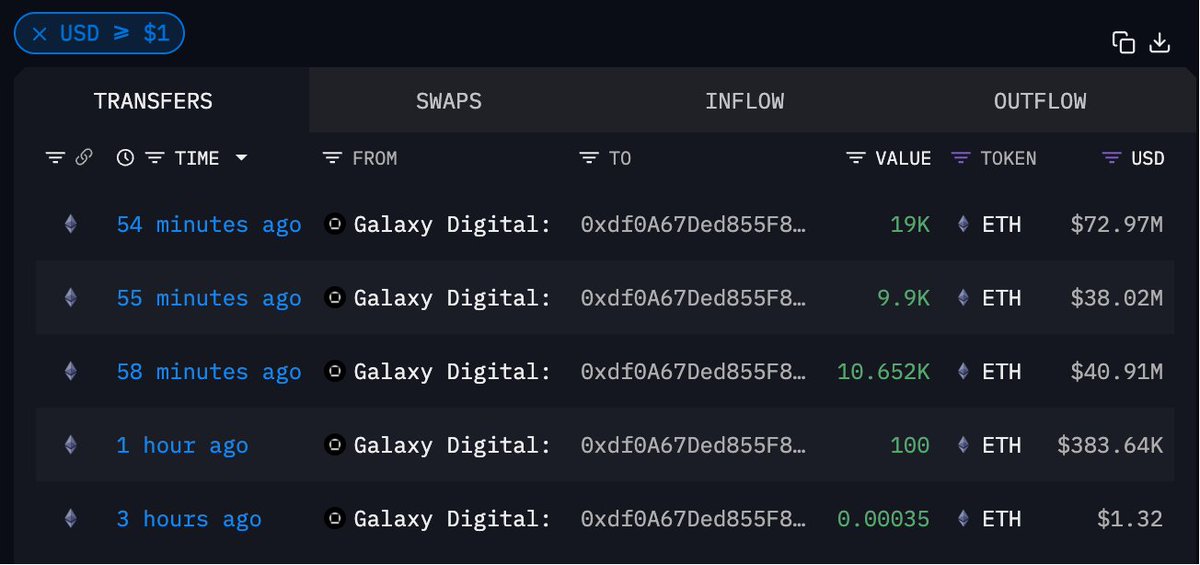
Task: Open the '3 hours ago' transaction link
Action: click(189, 519)
